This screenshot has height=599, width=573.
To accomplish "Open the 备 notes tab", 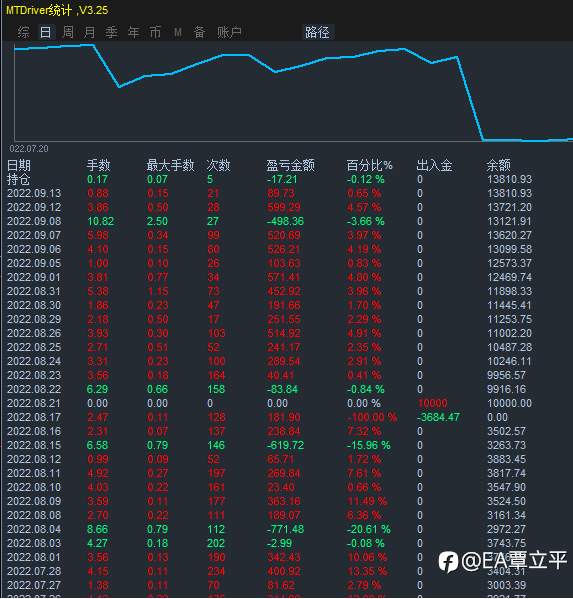I will coord(199,32).
